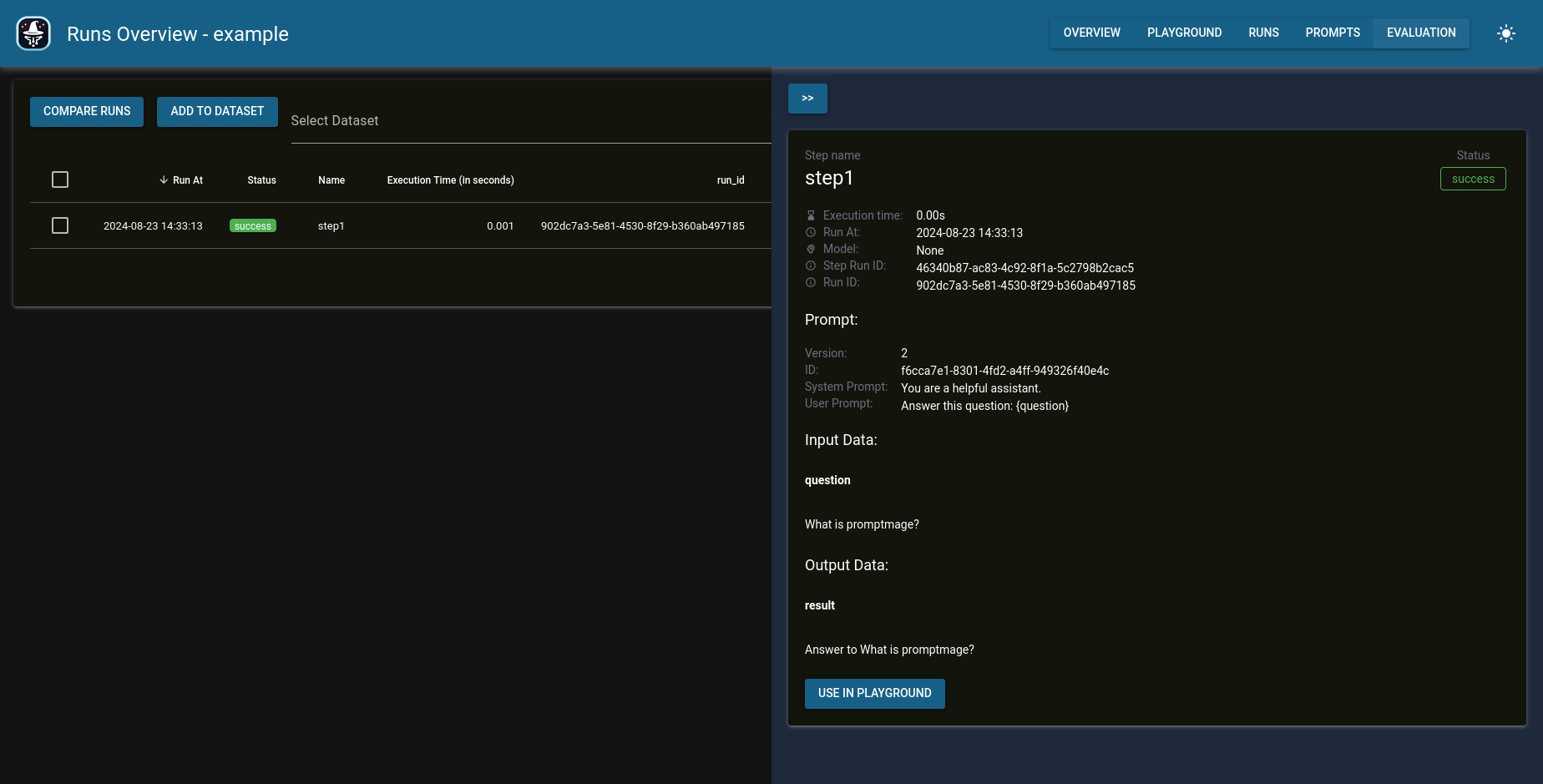
Task: Open the Select Dataset dropdown
Action: [x=531, y=121]
